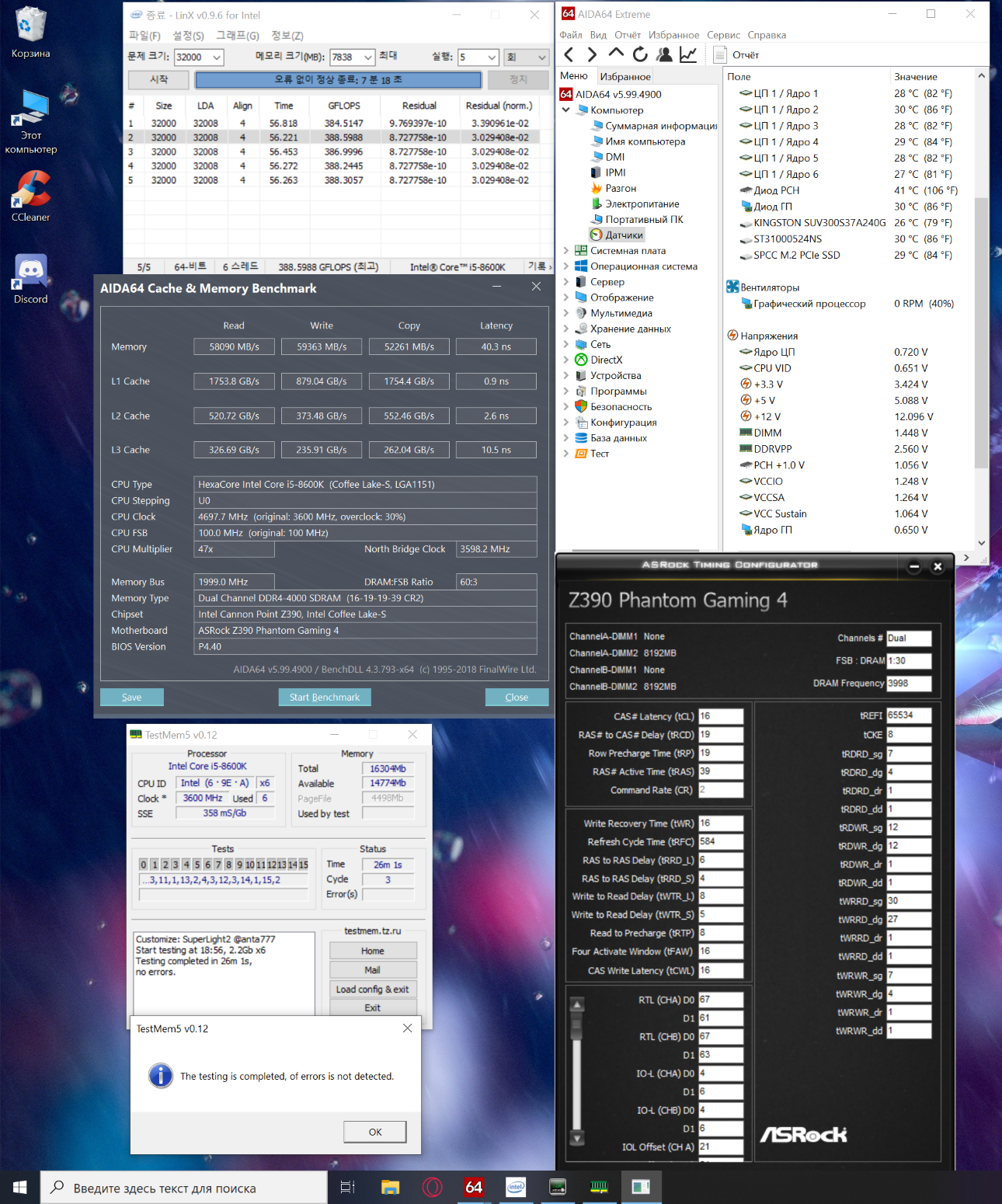
Task: Select the AIDA64 v5.99.4900 root node
Action: (x=611, y=94)
